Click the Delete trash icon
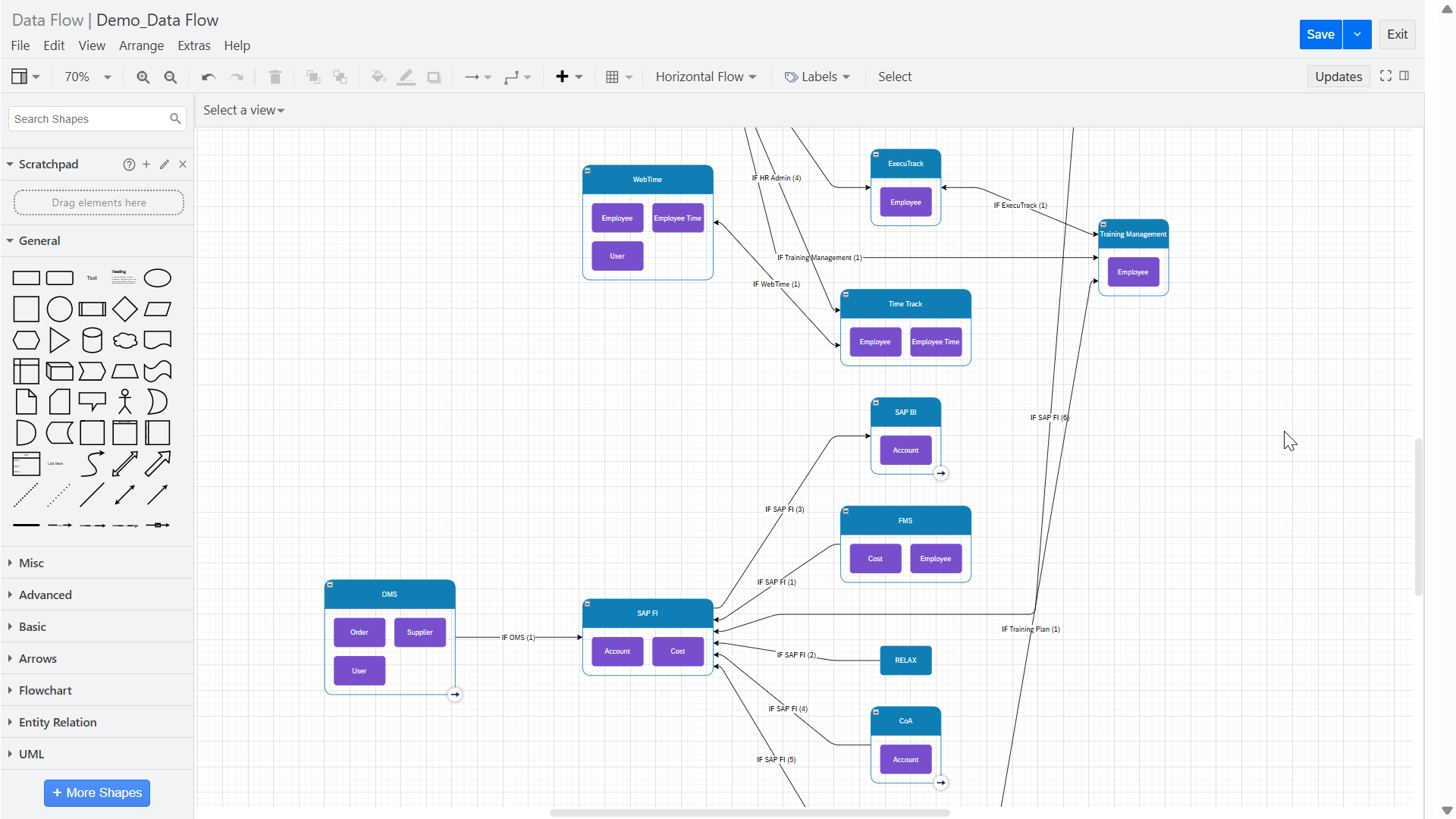Screen dimensions: 1456x819 275,77
